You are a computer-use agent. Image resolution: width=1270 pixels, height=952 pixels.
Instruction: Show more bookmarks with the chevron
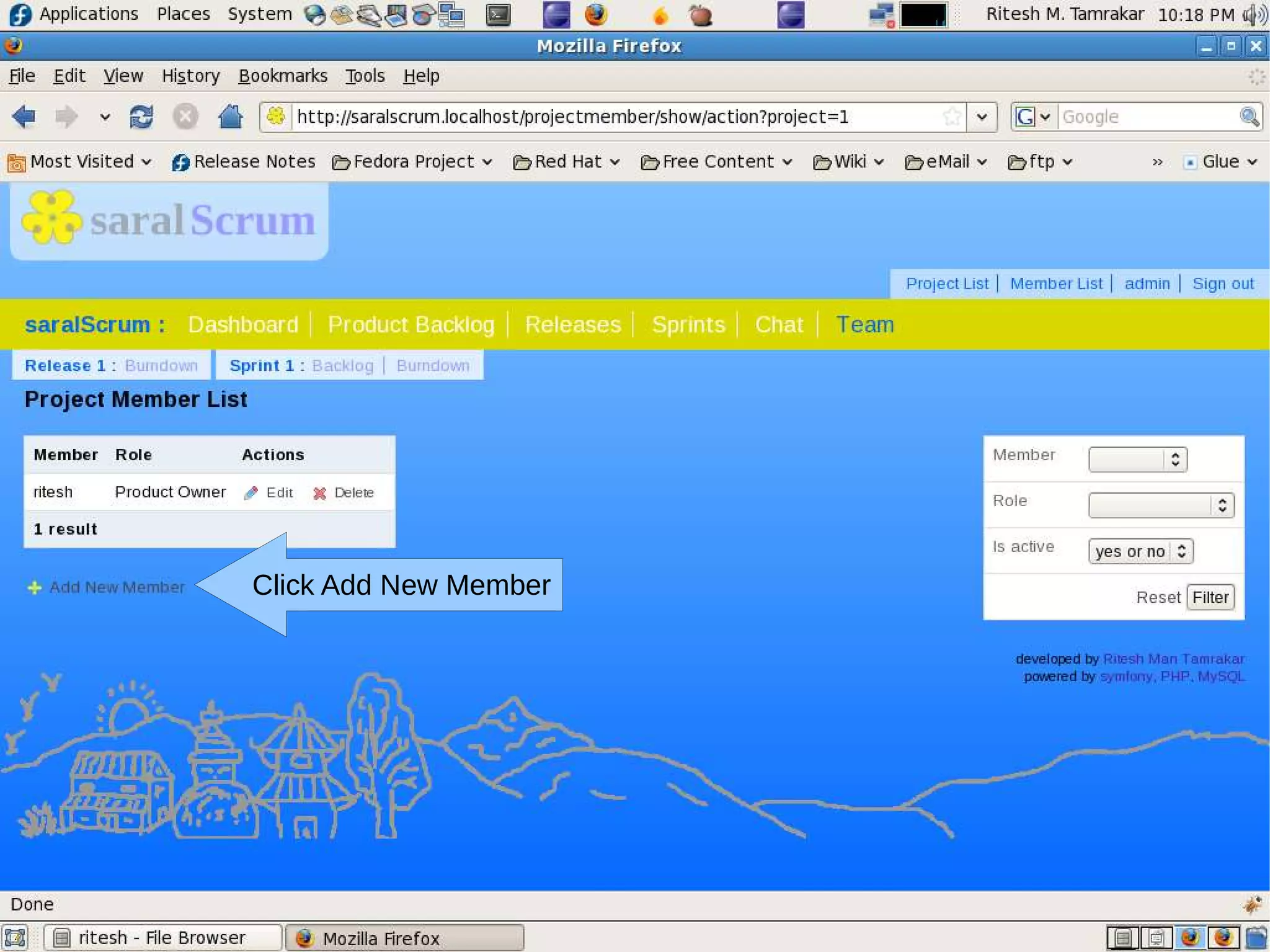tap(1157, 162)
